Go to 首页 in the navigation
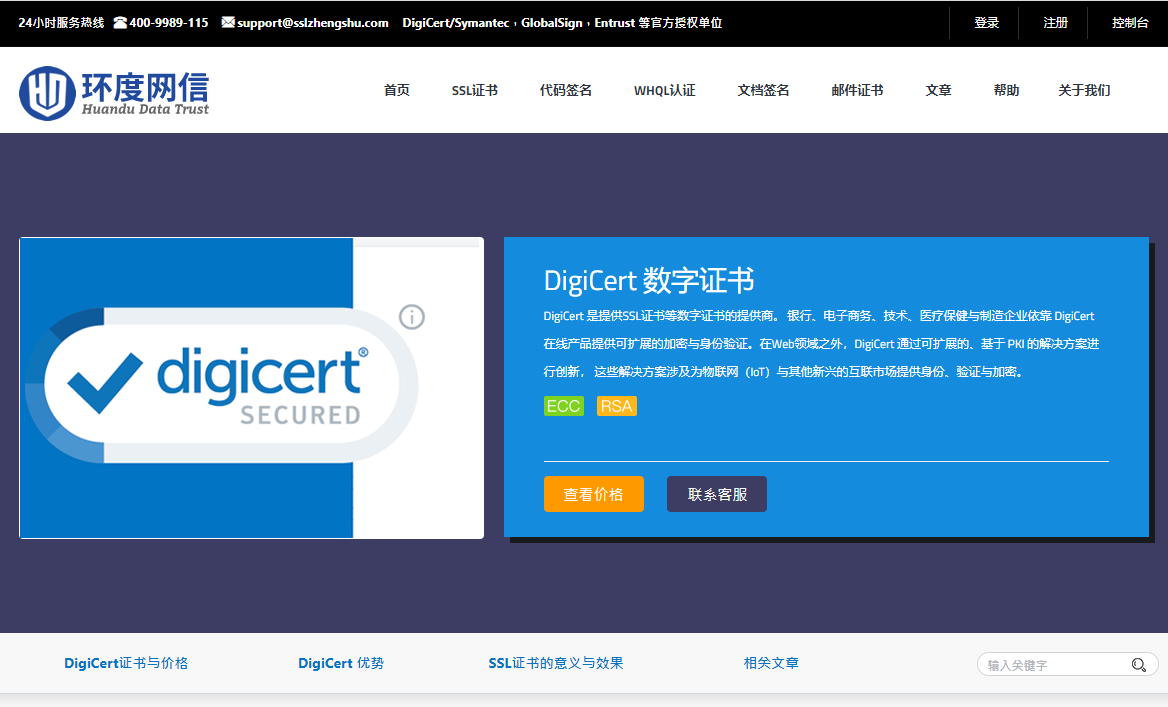Image resolution: width=1168 pixels, height=707 pixels. [396, 90]
